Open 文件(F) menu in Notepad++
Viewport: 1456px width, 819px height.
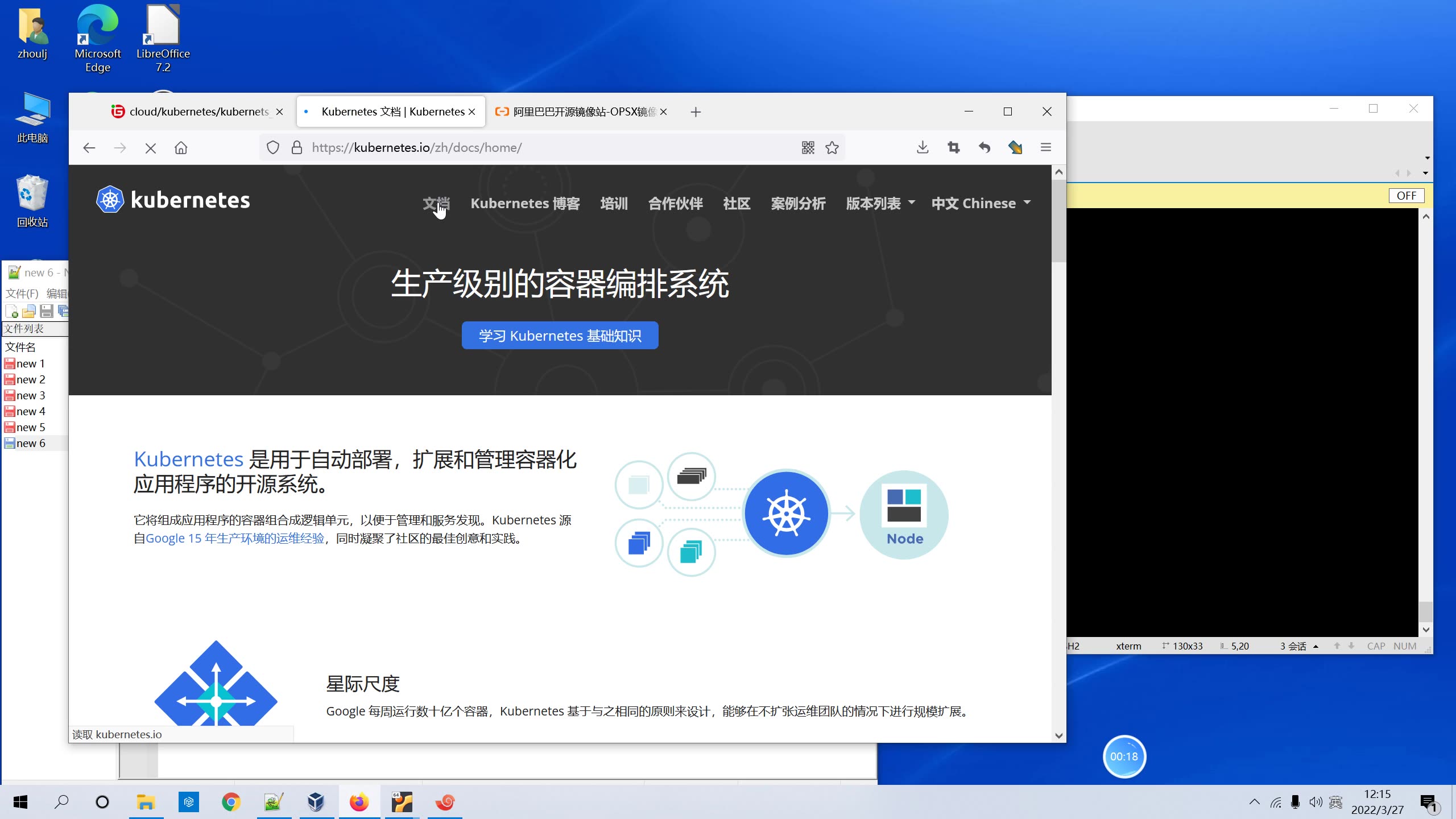[x=22, y=293]
